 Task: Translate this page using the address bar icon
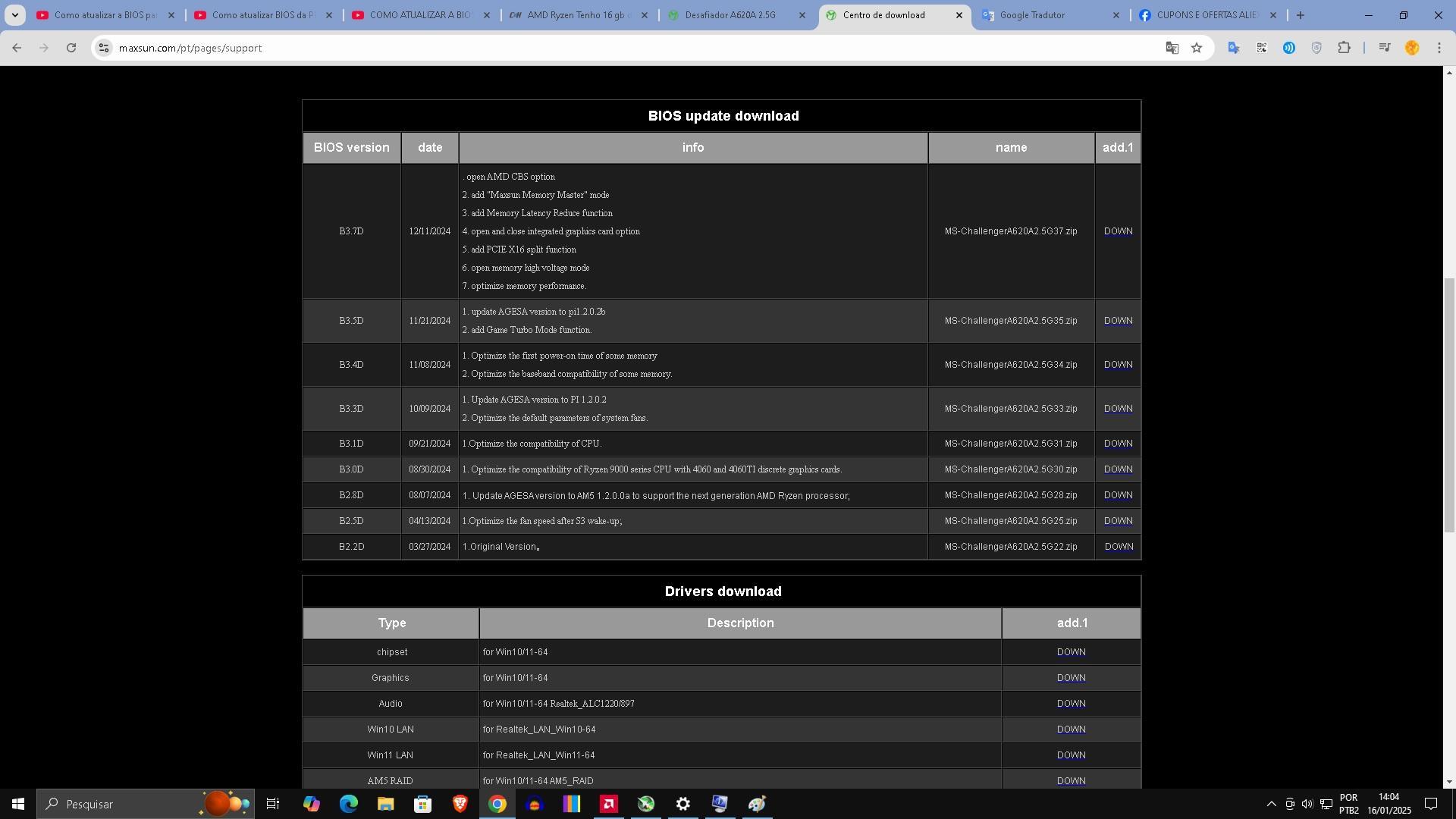tap(1172, 48)
